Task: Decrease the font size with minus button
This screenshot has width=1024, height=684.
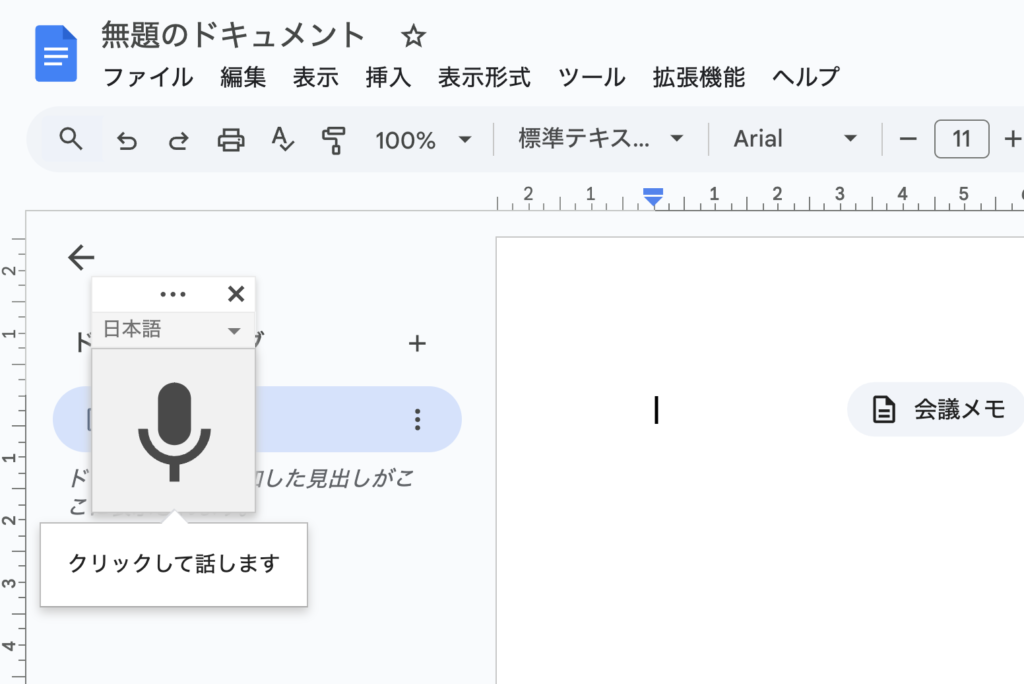Action: (908, 139)
